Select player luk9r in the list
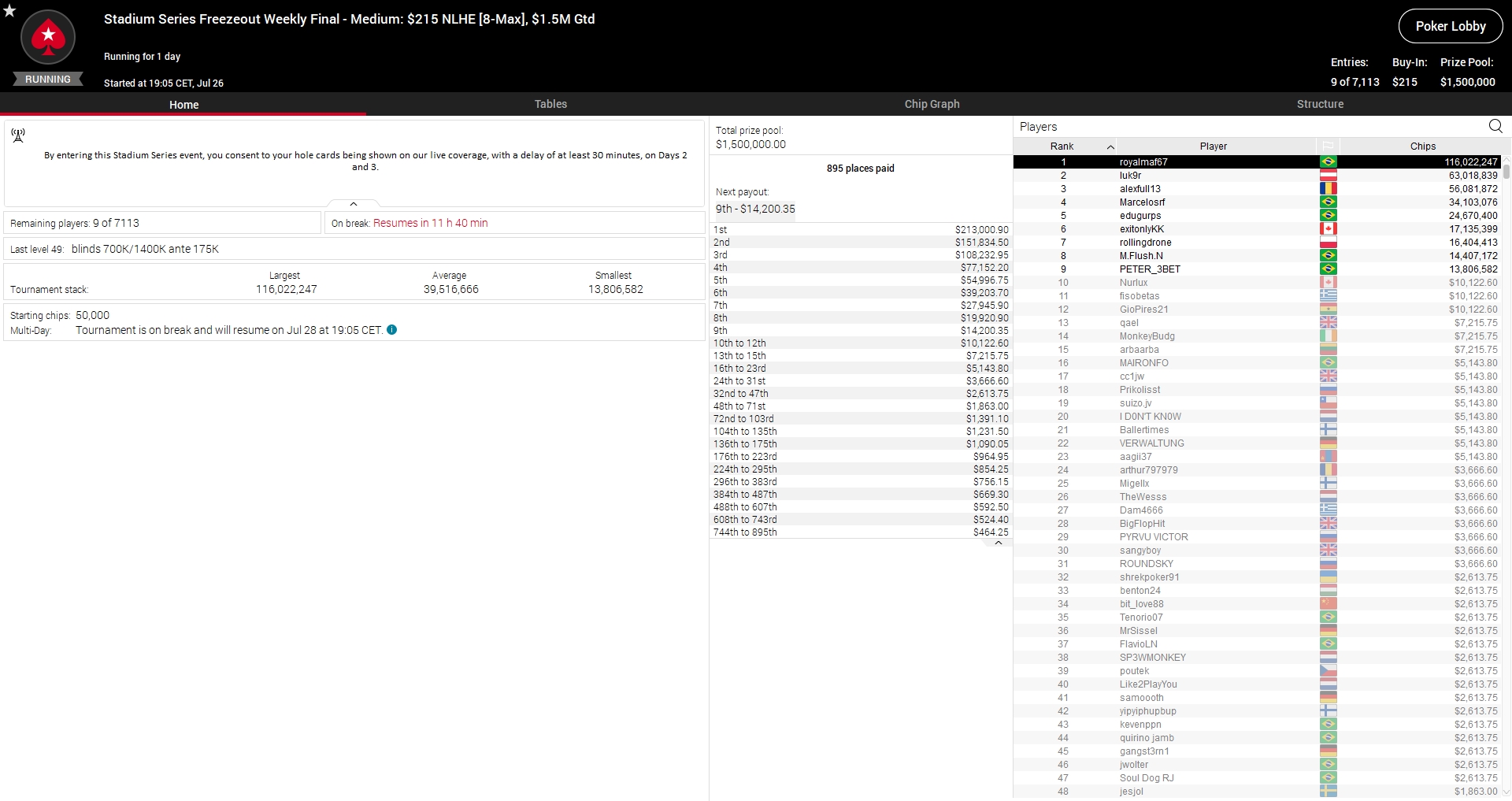This screenshot has width=1512, height=801. pos(1258,176)
